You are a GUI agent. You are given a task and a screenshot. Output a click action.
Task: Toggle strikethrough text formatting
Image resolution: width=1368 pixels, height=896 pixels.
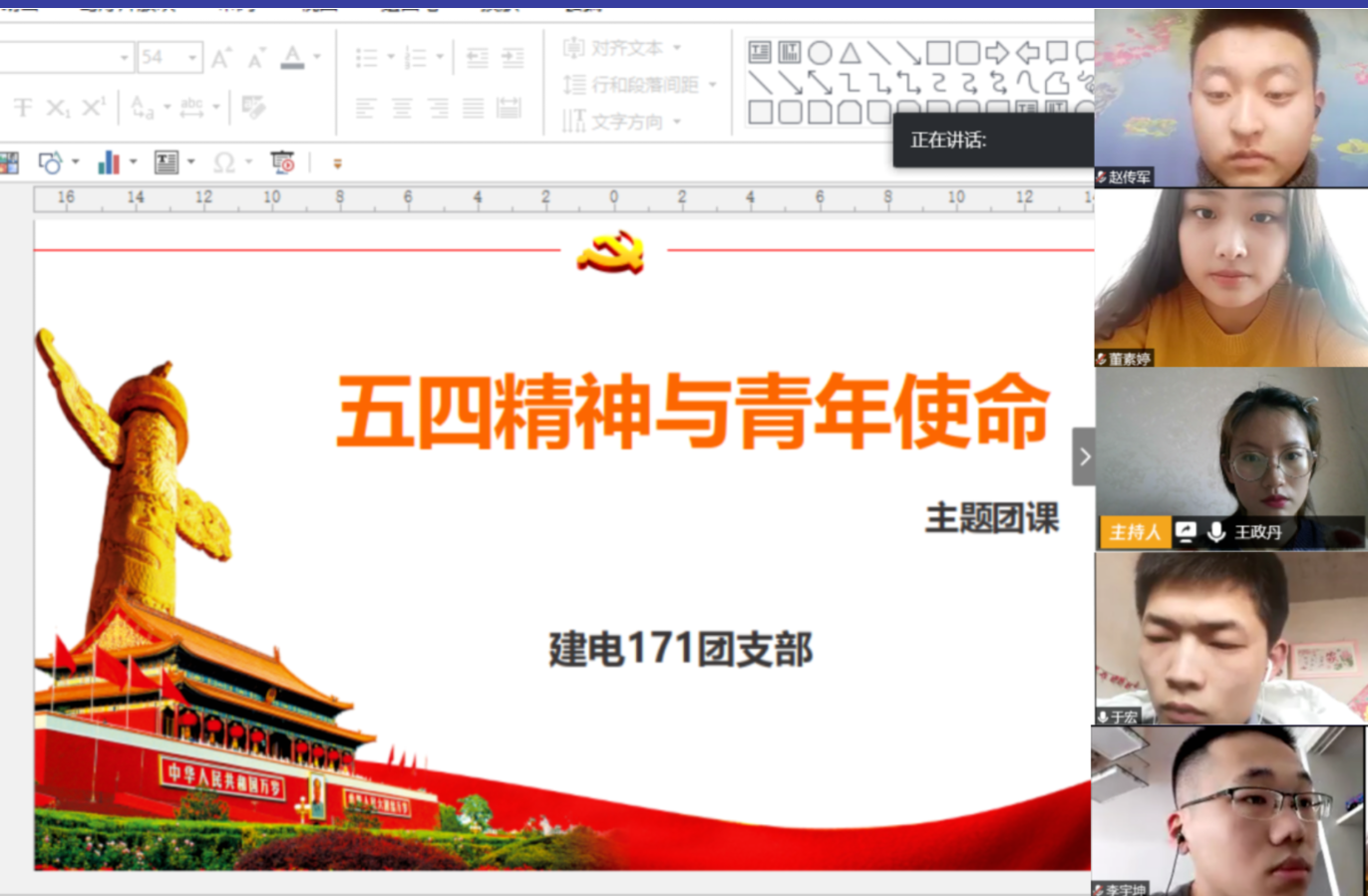click(x=23, y=108)
